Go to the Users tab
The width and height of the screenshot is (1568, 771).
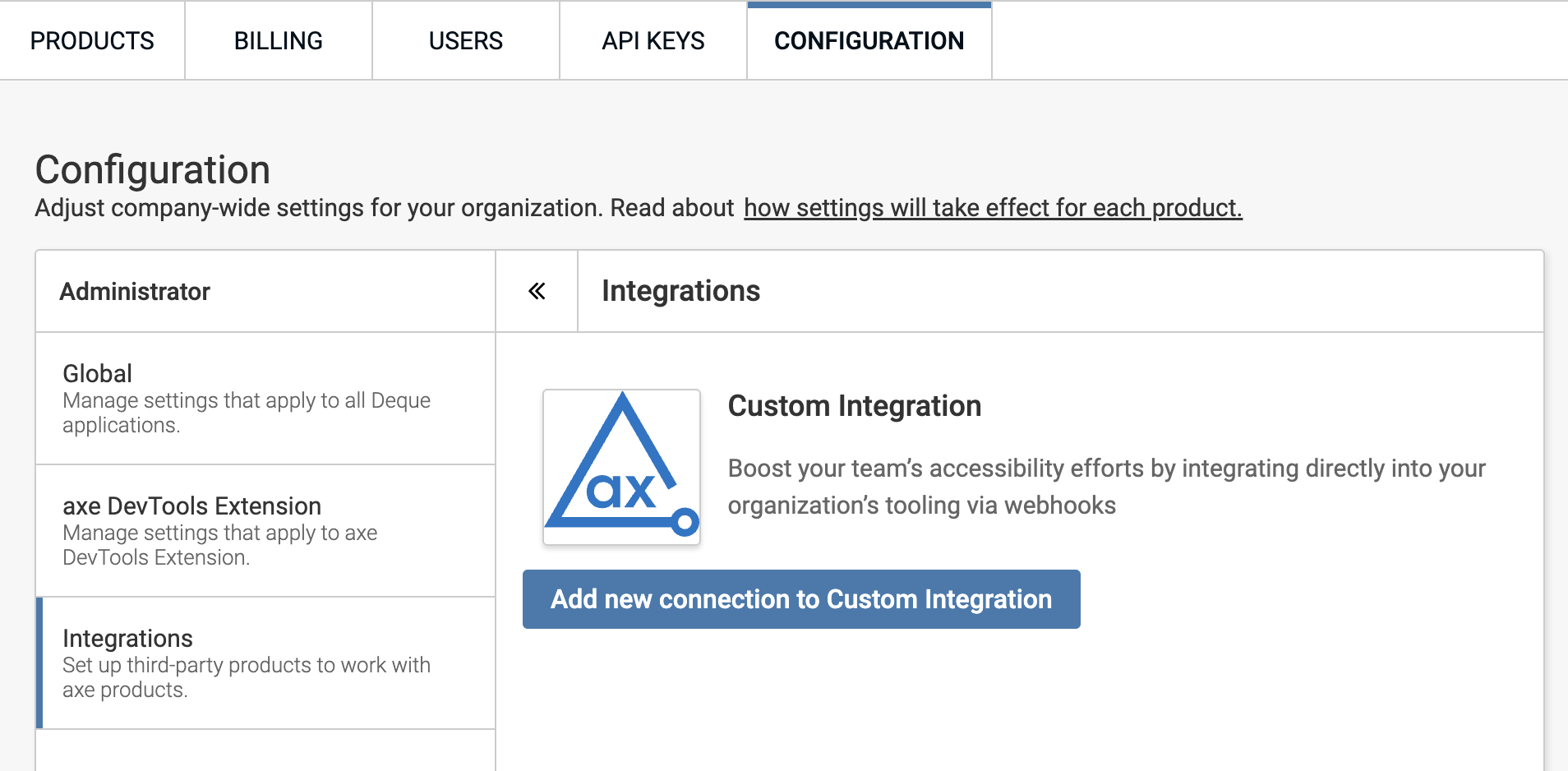tap(464, 40)
